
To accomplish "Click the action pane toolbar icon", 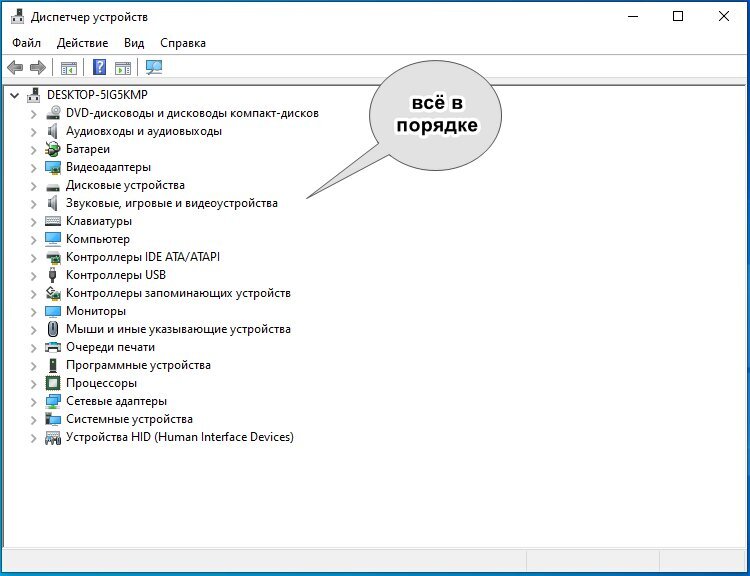I will click(123, 68).
